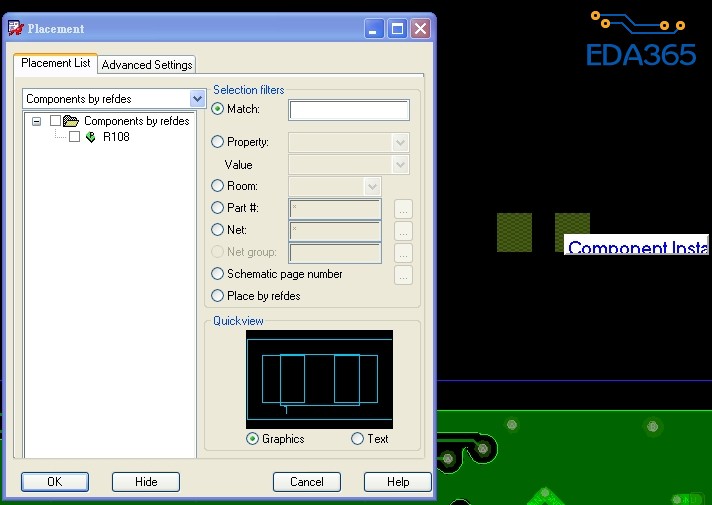Switch to the Advanced Settings tab

coord(147,64)
